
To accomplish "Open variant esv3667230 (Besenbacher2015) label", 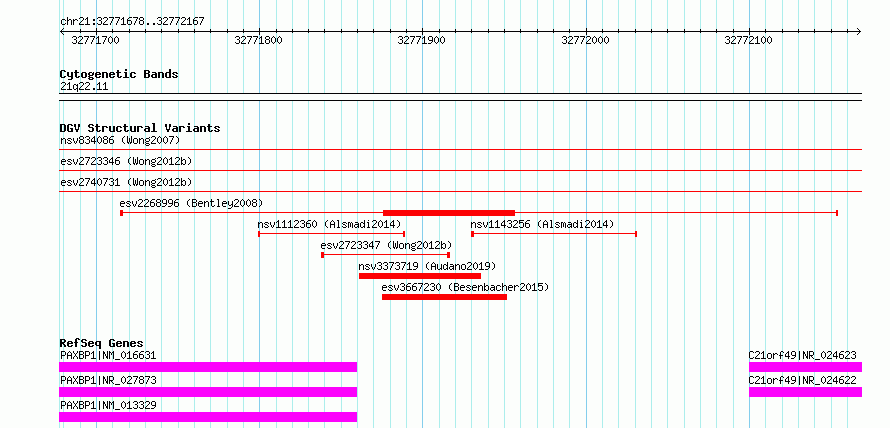I will coord(465,287).
